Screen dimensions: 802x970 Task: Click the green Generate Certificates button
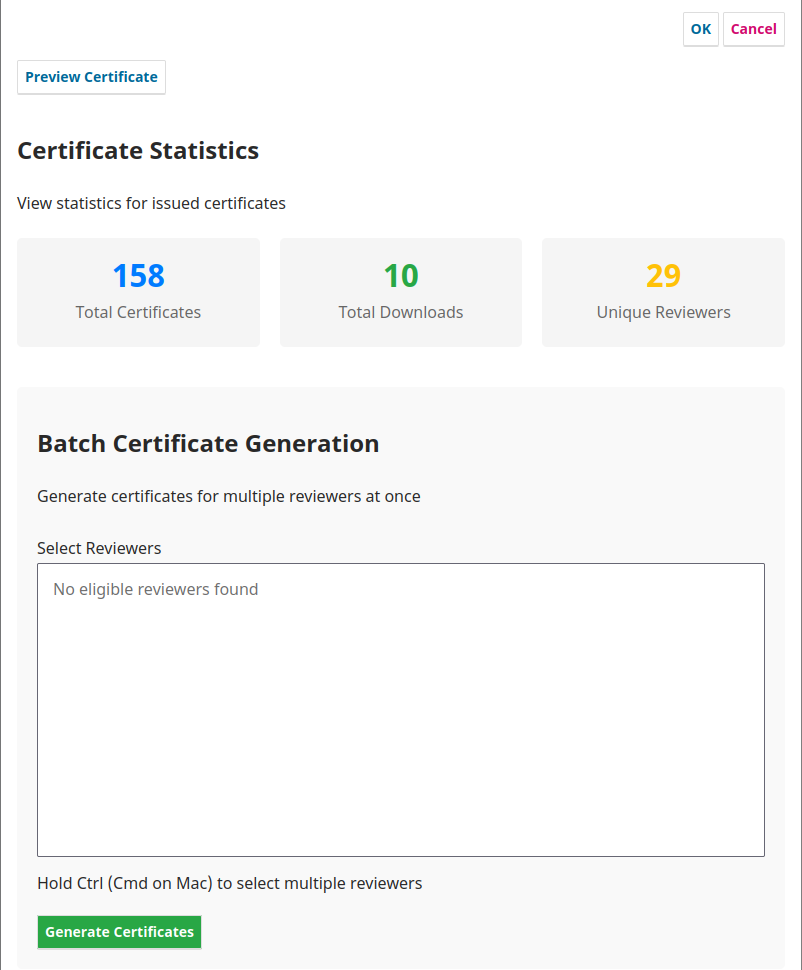(x=119, y=932)
